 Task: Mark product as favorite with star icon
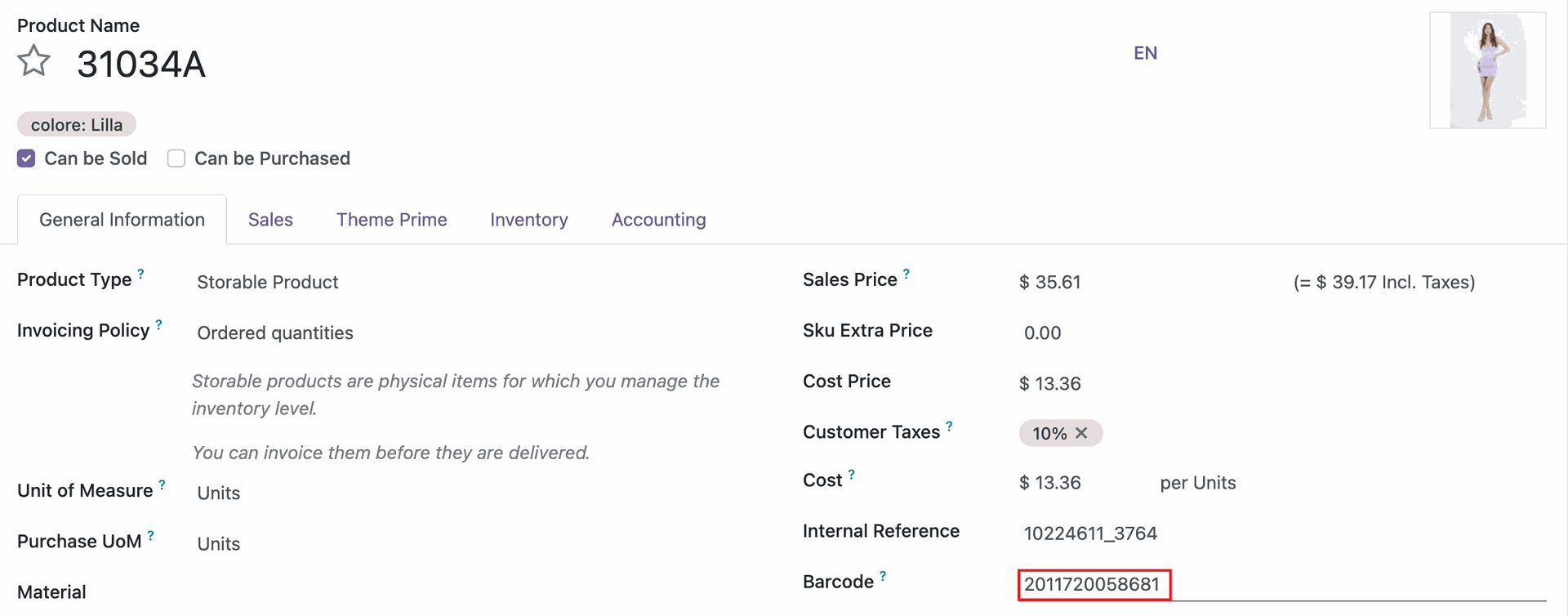click(33, 62)
